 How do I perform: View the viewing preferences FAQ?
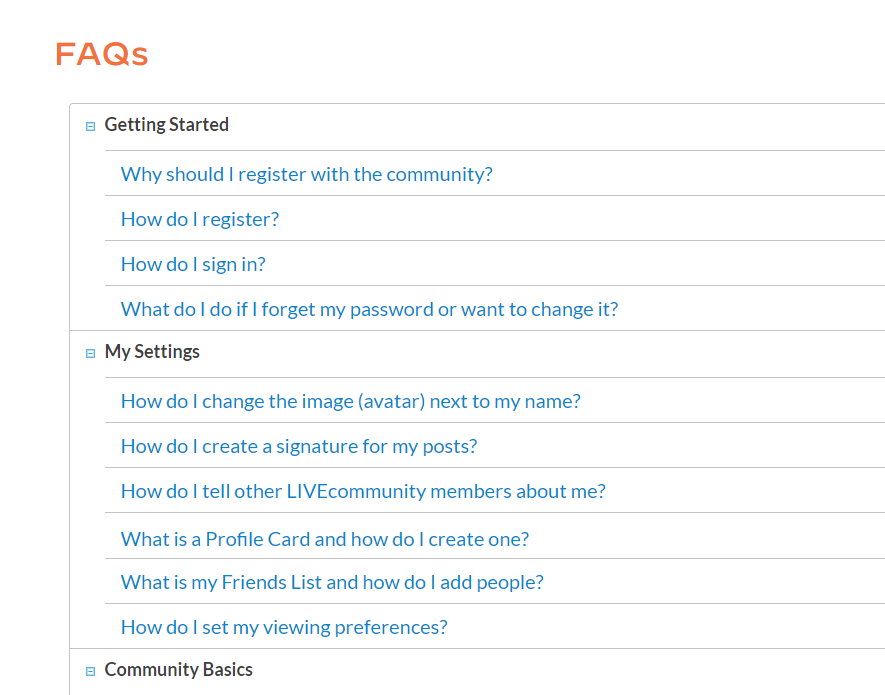284,627
